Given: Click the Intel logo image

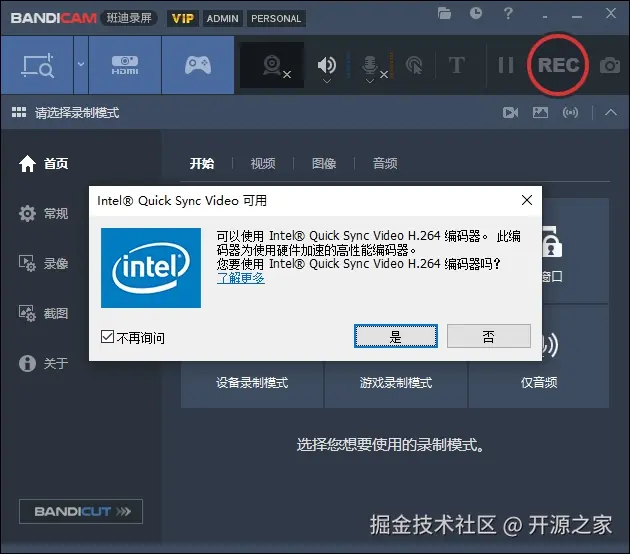Looking at the screenshot, I should click(151, 268).
